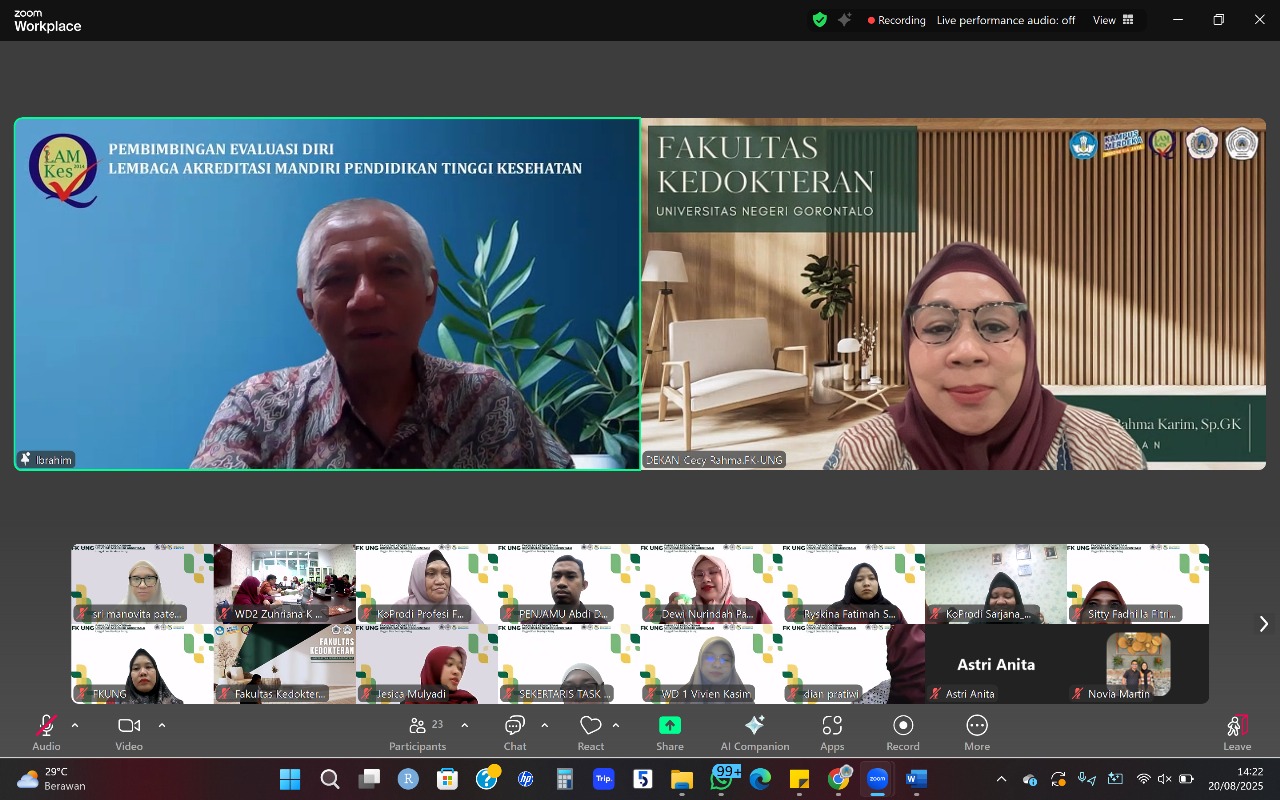Select dian pratiwi's video thumbnail
The height and width of the screenshot is (800, 1280).
point(853,664)
